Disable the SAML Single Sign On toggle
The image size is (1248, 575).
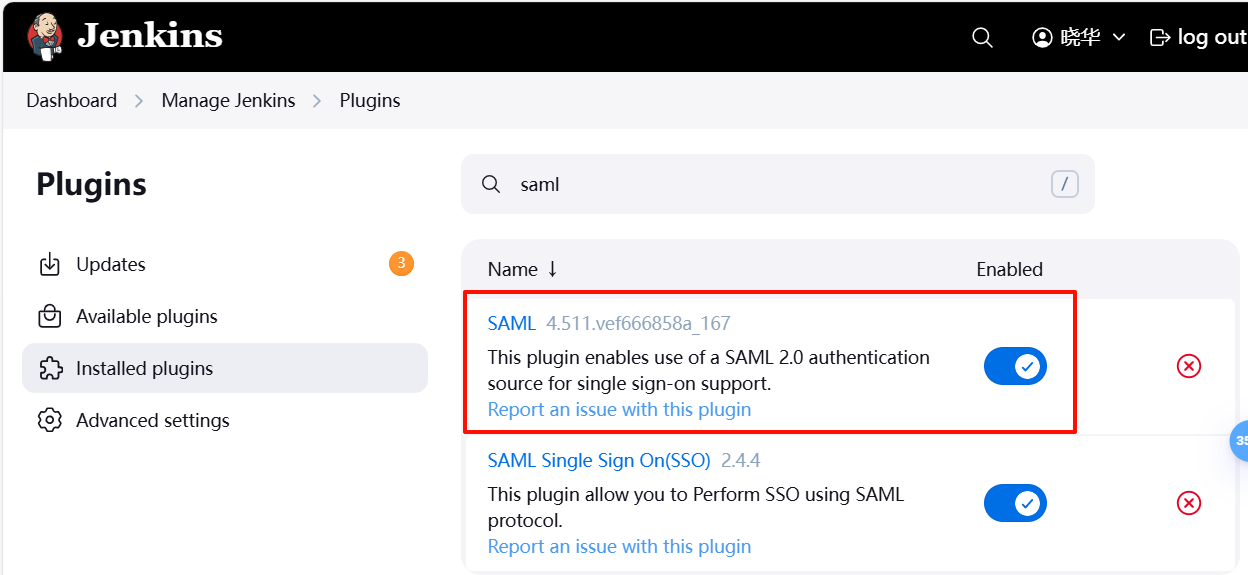click(1015, 503)
